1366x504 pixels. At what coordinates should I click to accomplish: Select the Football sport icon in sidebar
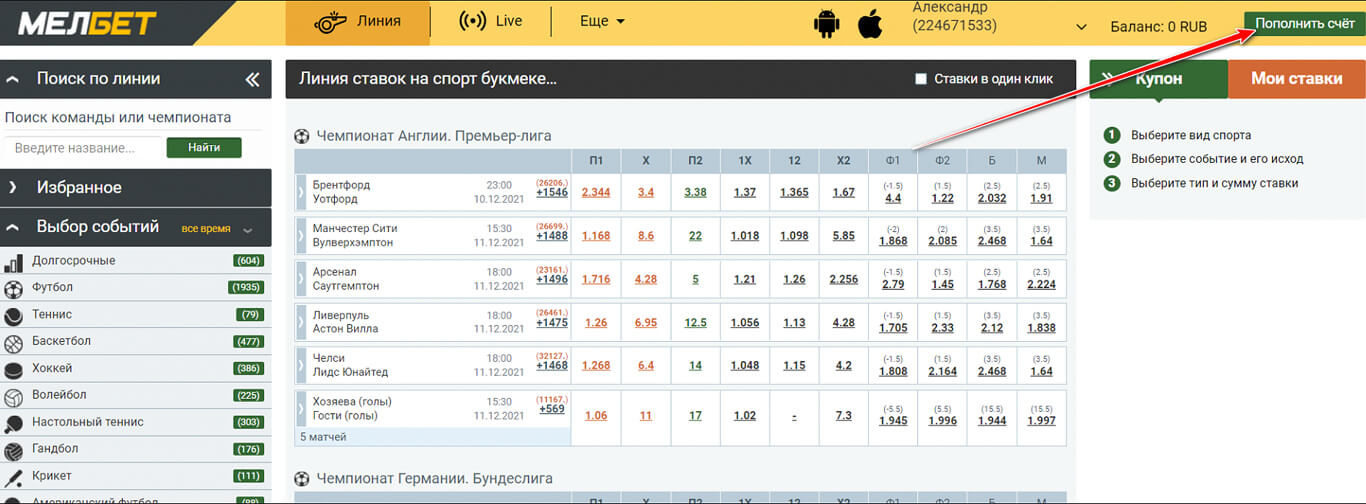14,289
